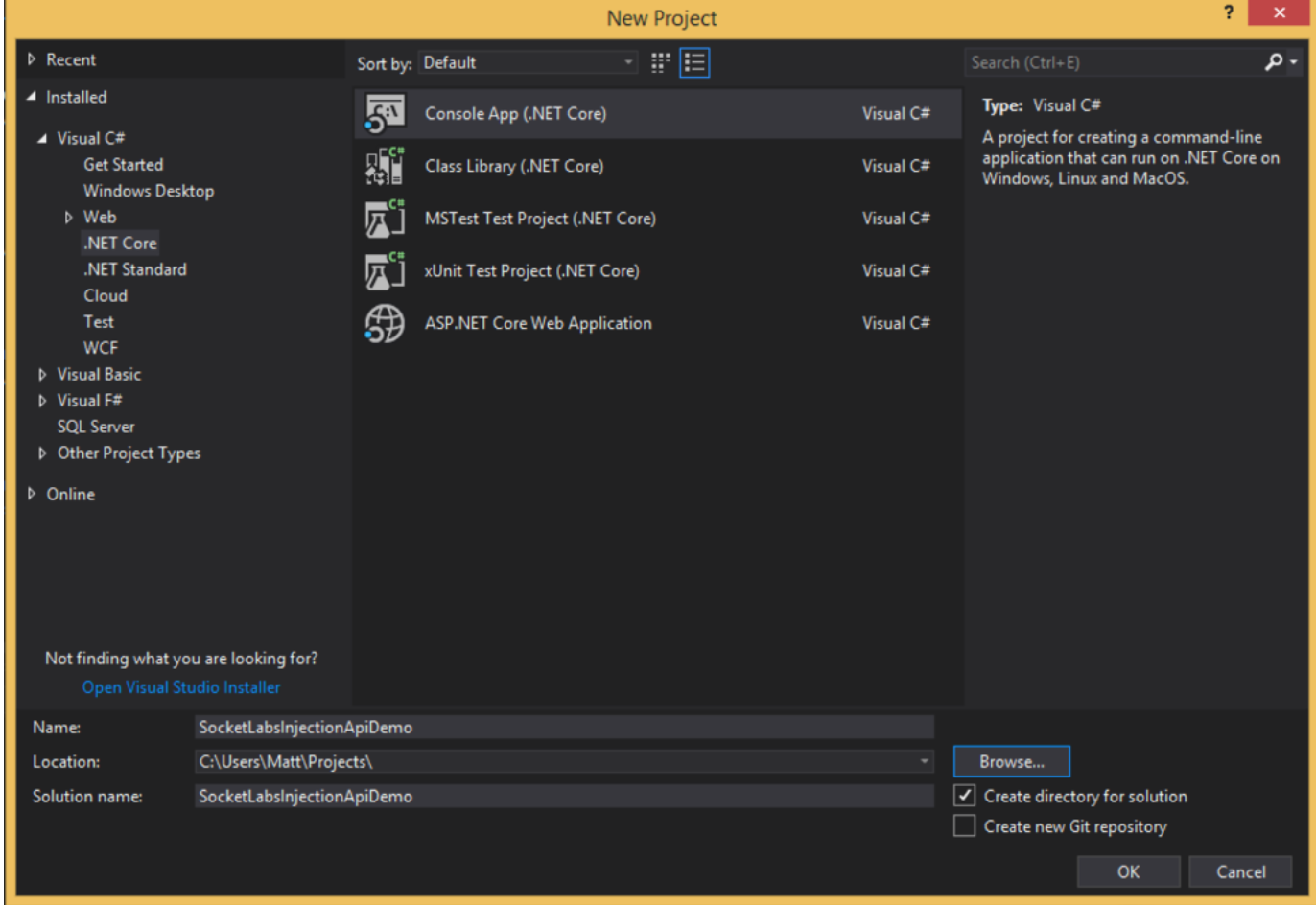Open the Location path dropdown arrow

pos(925,762)
